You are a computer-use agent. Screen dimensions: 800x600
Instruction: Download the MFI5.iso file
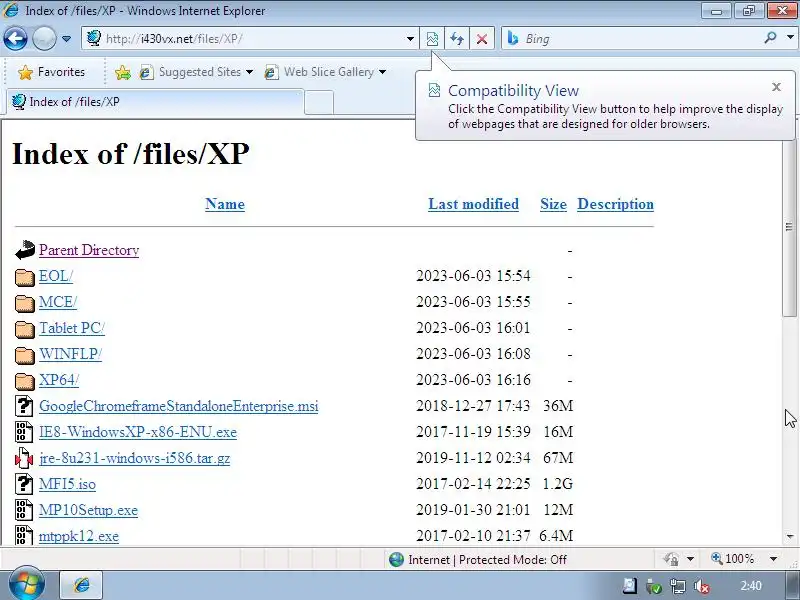(x=67, y=484)
